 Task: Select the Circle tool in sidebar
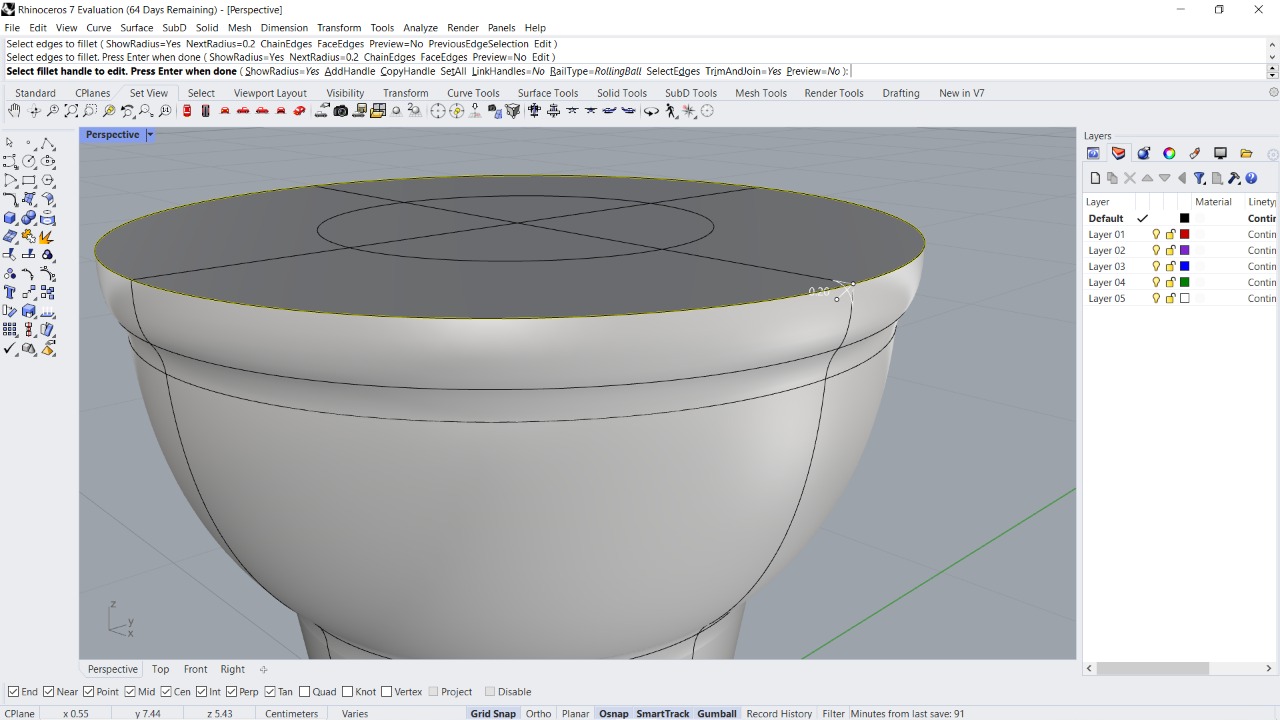[29, 162]
